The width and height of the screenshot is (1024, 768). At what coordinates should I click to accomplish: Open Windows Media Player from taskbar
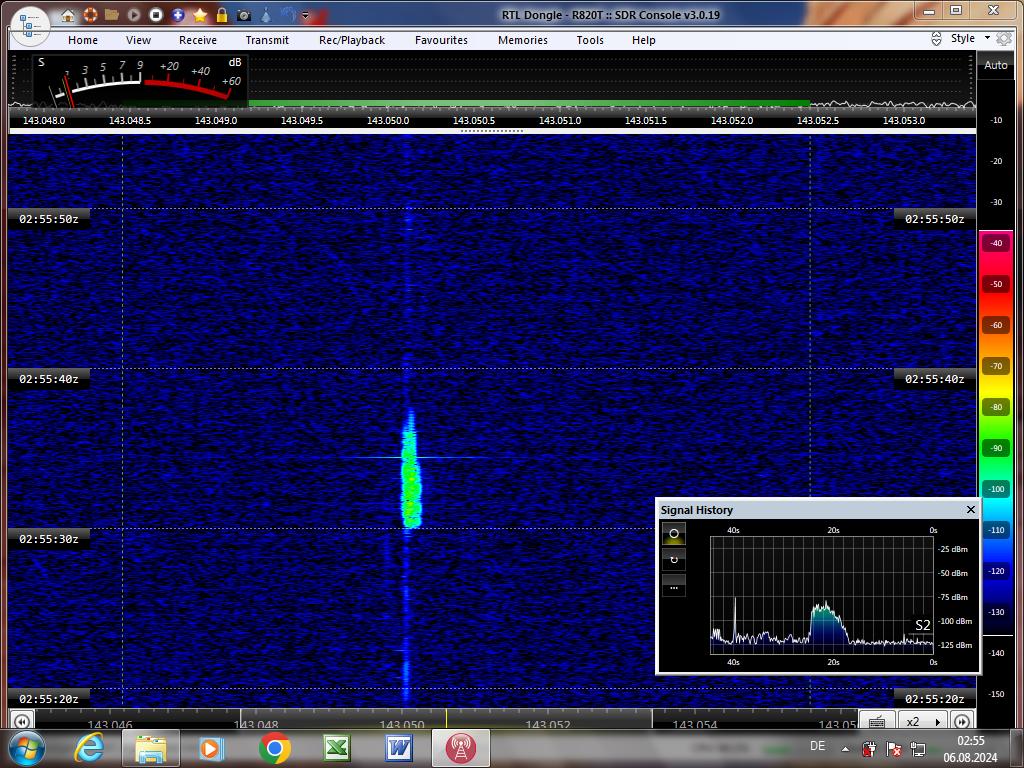coord(212,748)
